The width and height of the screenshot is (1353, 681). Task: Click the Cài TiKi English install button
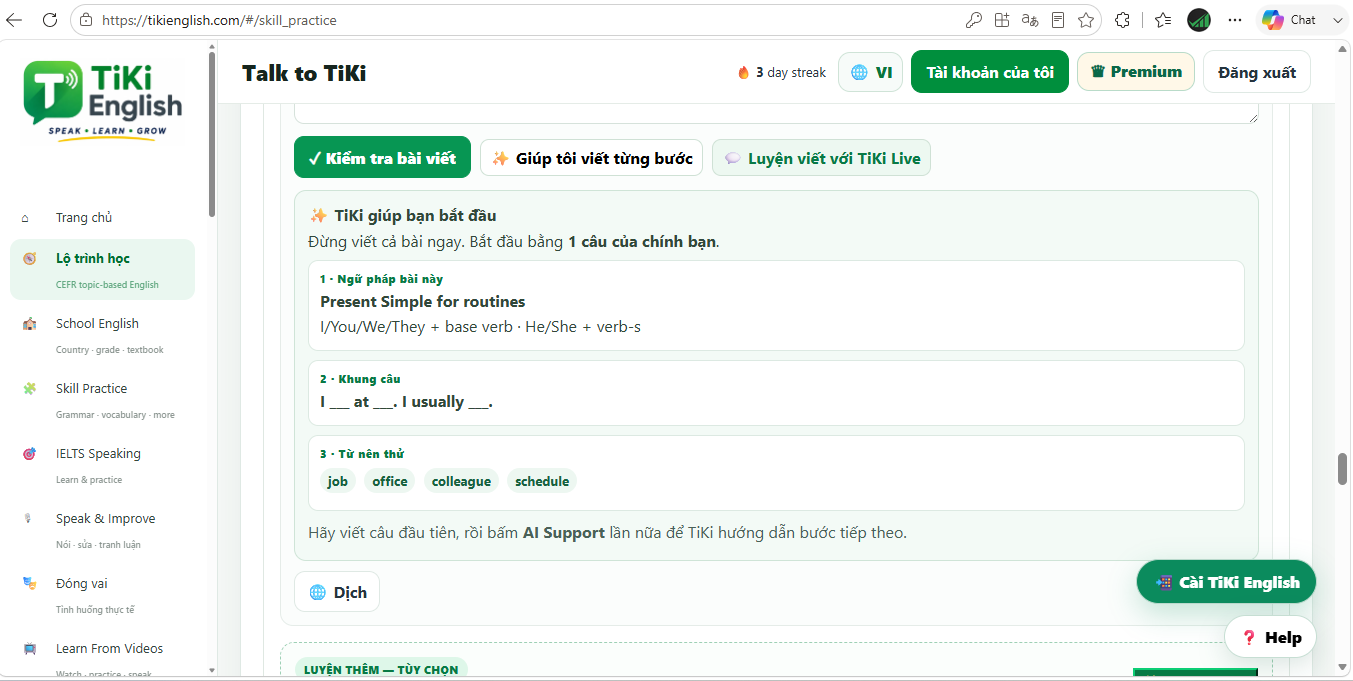tap(1227, 582)
